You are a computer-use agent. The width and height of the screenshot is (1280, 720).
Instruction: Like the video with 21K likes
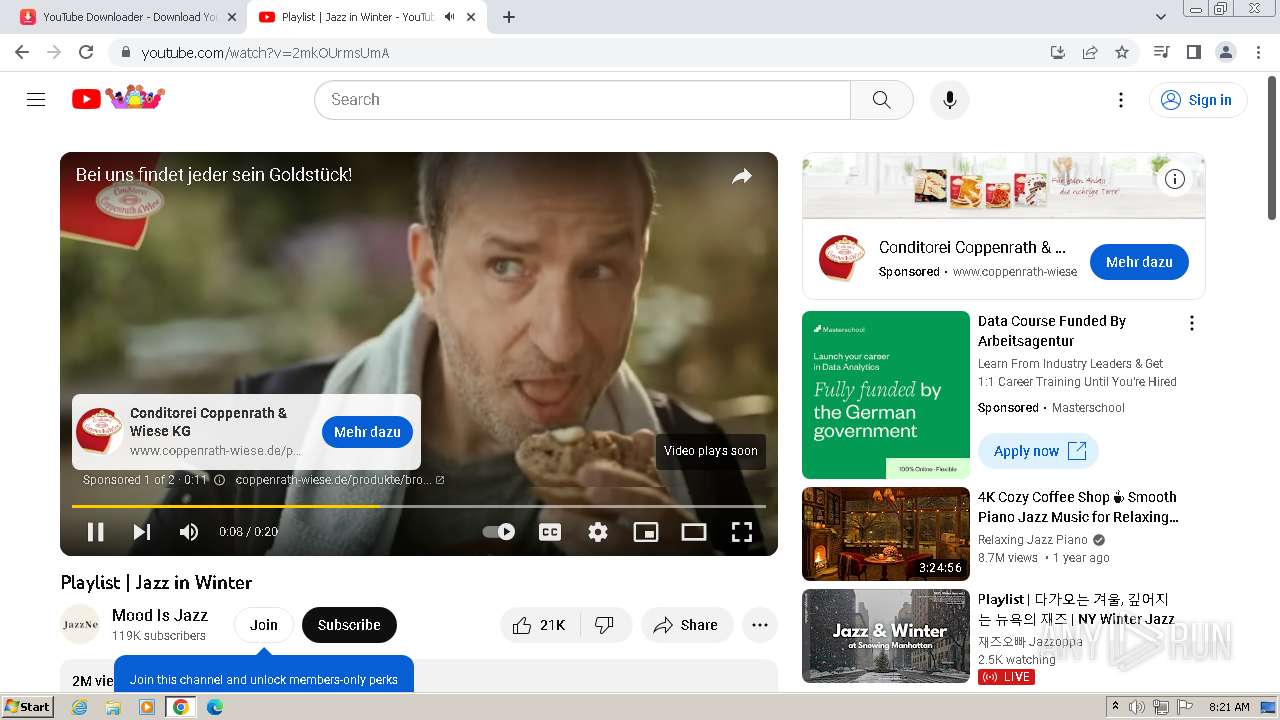point(538,625)
